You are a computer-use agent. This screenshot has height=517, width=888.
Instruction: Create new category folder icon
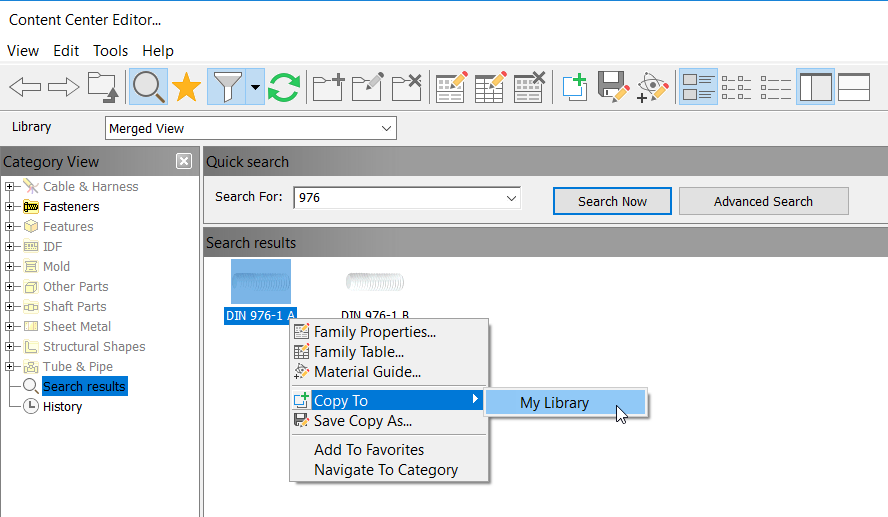[328, 87]
